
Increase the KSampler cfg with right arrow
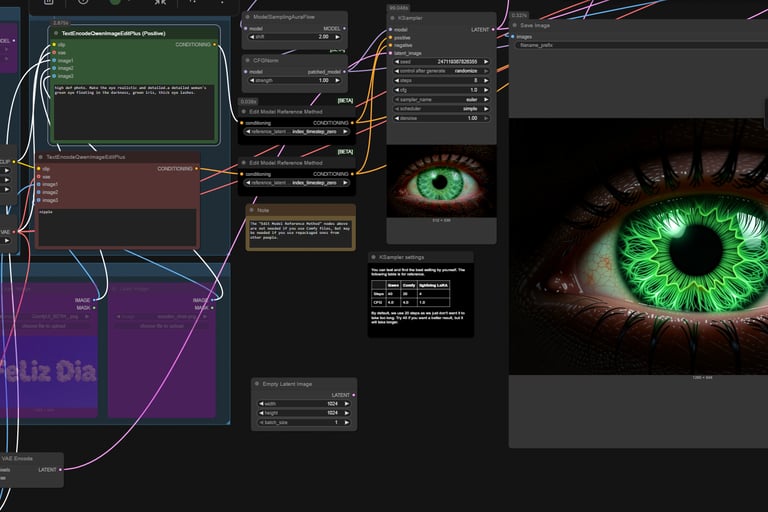[486, 90]
